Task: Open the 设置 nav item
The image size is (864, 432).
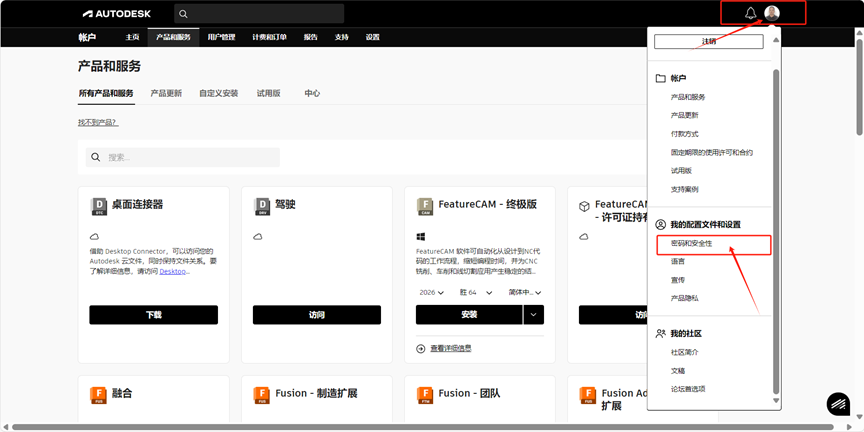Action: pyautogui.click(x=372, y=37)
